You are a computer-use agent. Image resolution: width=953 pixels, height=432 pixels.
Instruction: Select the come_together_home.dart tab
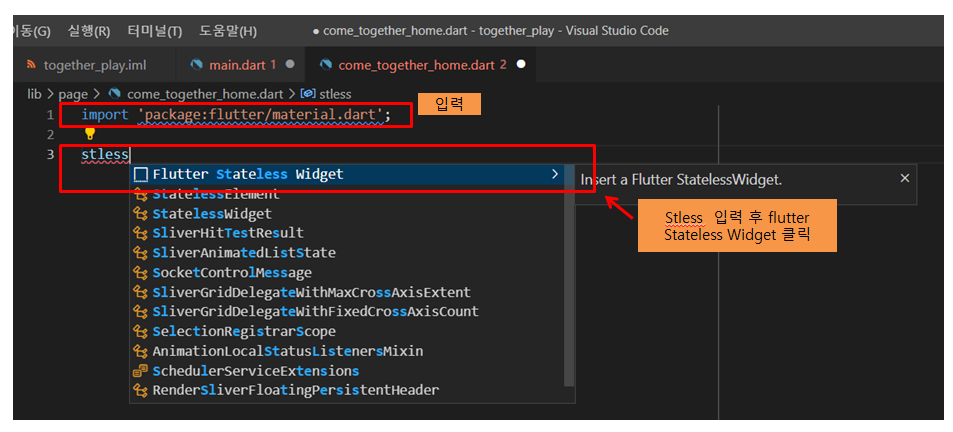(421, 65)
